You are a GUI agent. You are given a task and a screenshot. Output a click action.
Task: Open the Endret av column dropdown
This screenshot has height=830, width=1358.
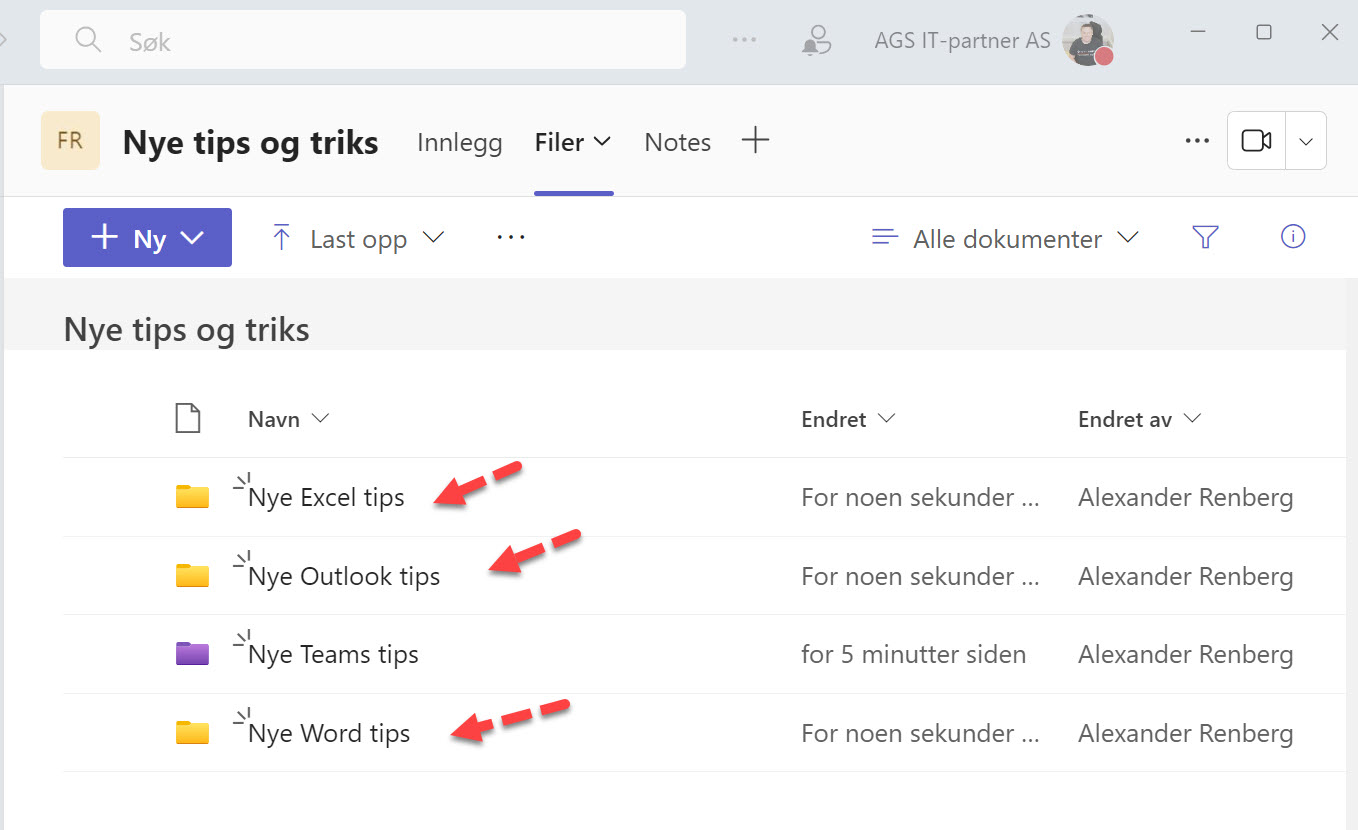tap(1192, 419)
